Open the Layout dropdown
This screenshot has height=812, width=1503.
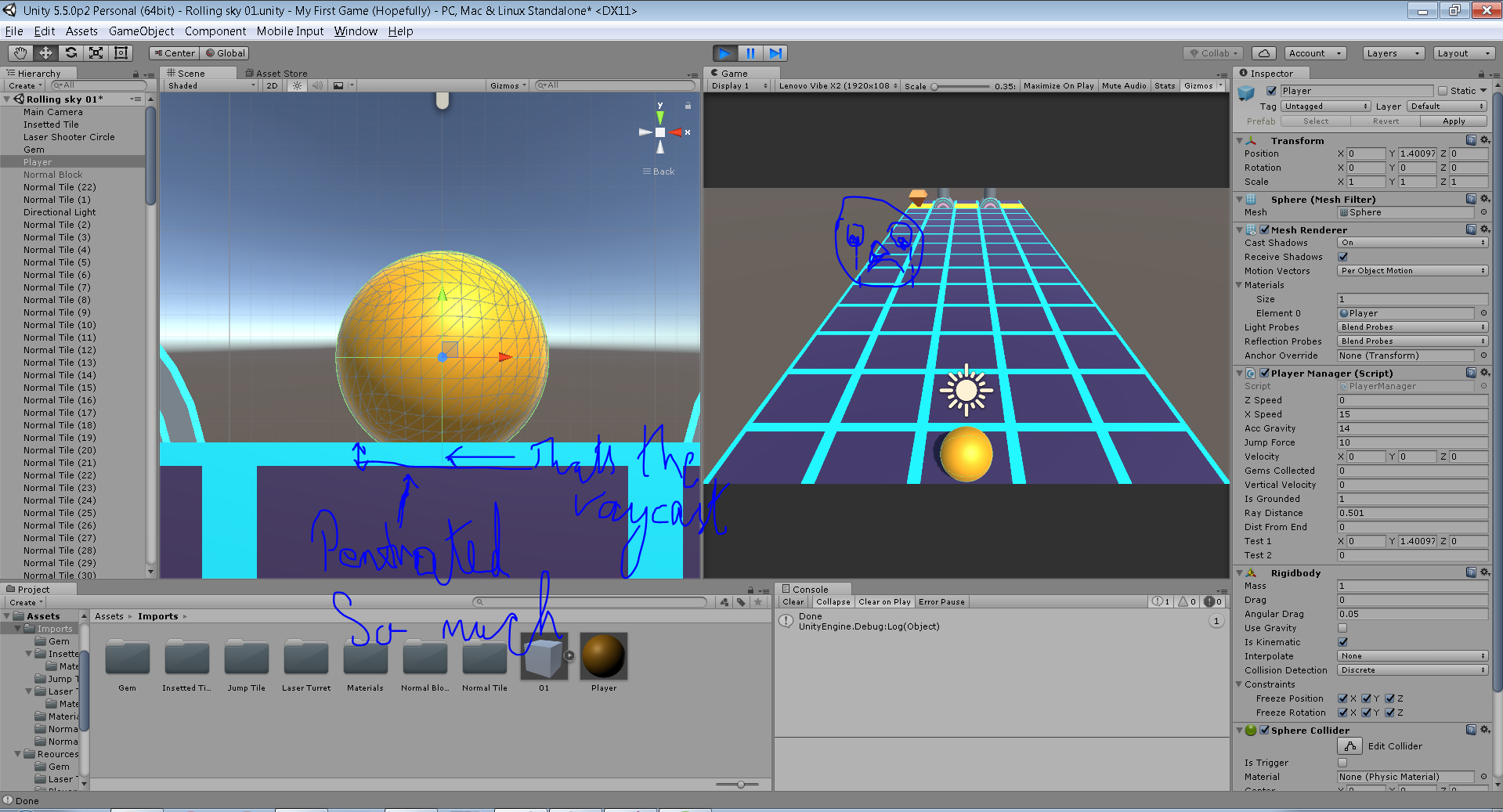[x=1464, y=53]
